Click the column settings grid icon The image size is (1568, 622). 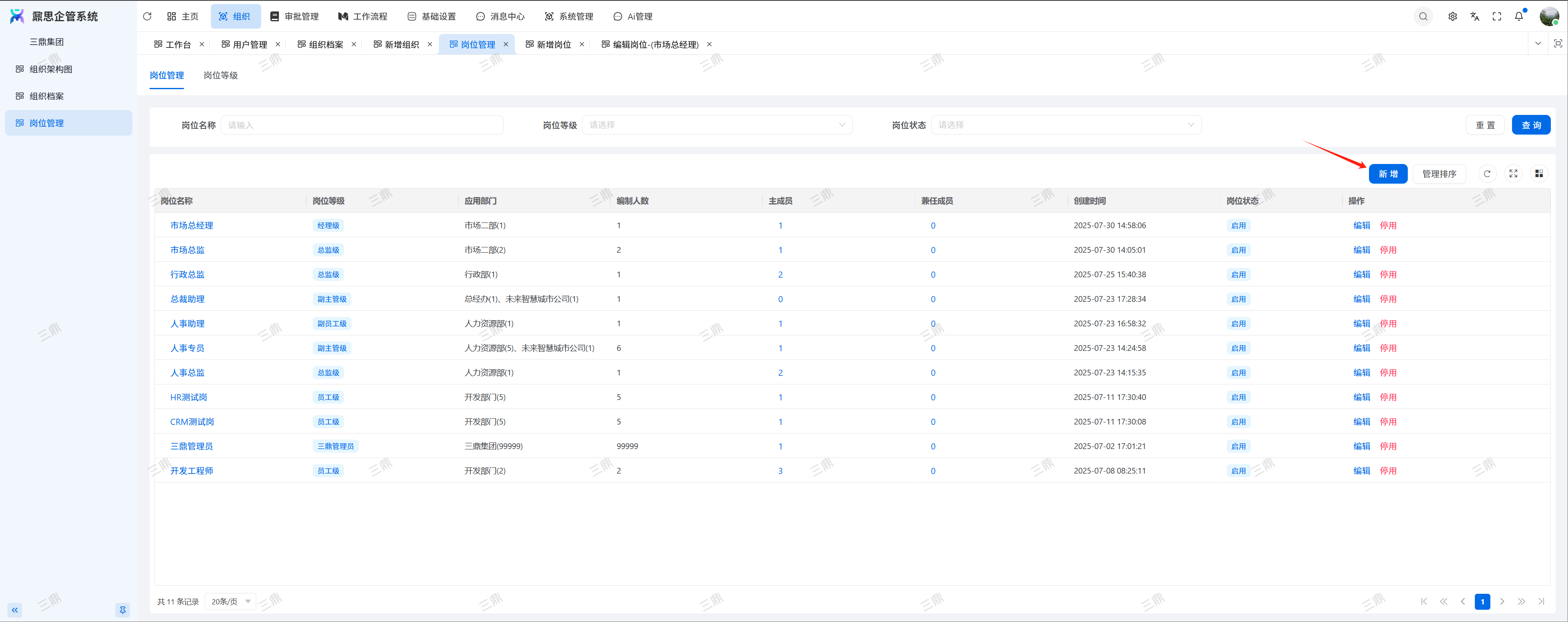click(x=1539, y=174)
